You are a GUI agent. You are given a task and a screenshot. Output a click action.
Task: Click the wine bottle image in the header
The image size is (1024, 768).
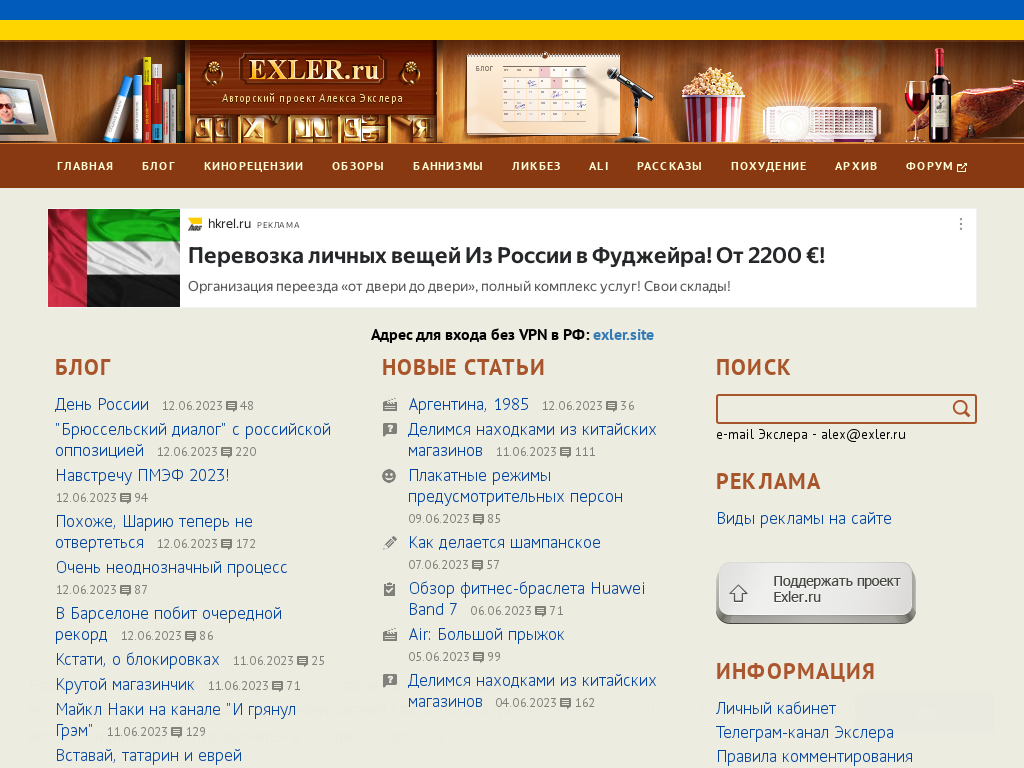(940, 95)
